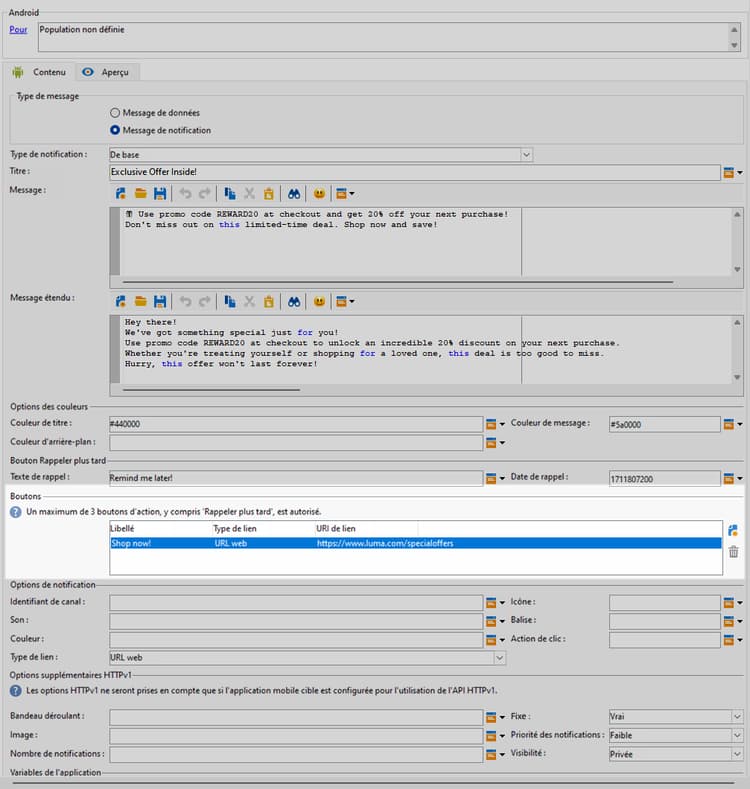This screenshot has width=750, height=789.
Task: Open personalization menu for Couleur de message
Action: (733, 424)
